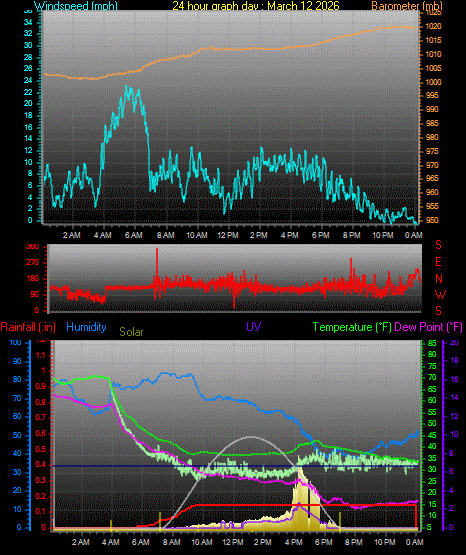Click "85" on the green temperature scale
This screenshot has width=466, height=555.
click(x=432, y=343)
